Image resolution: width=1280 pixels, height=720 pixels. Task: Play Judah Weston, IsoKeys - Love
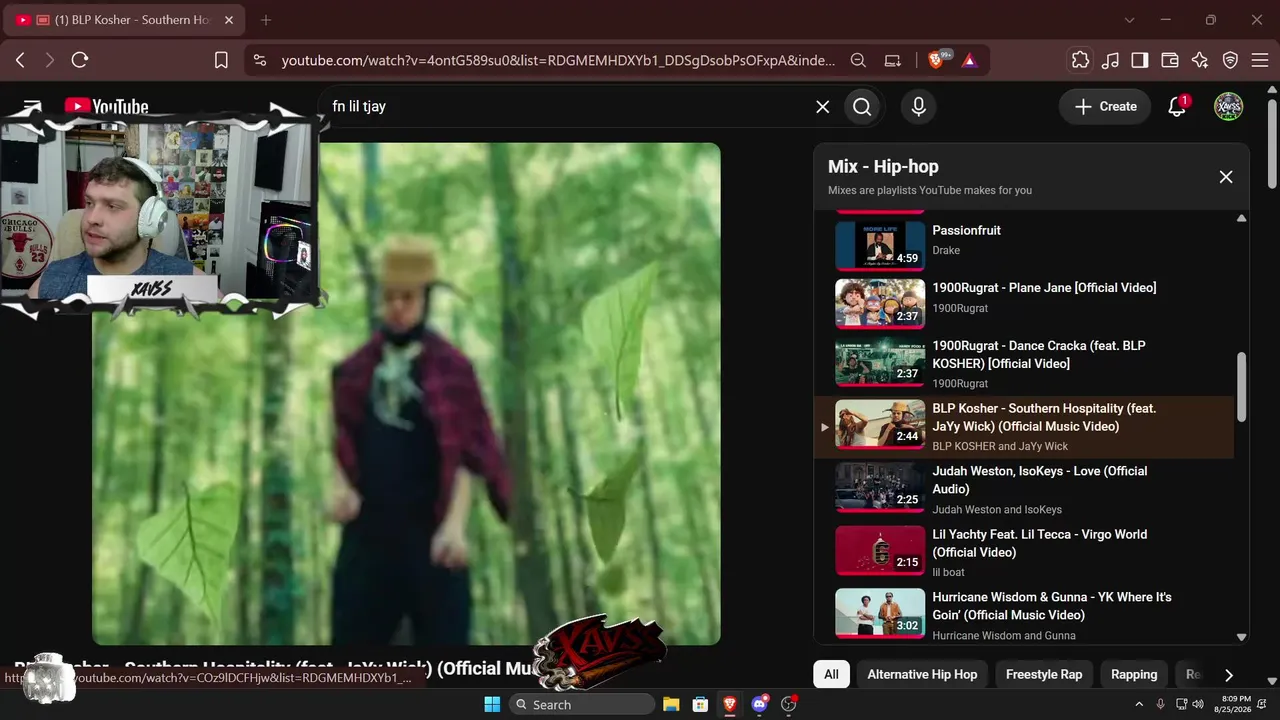pos(1024,490)
